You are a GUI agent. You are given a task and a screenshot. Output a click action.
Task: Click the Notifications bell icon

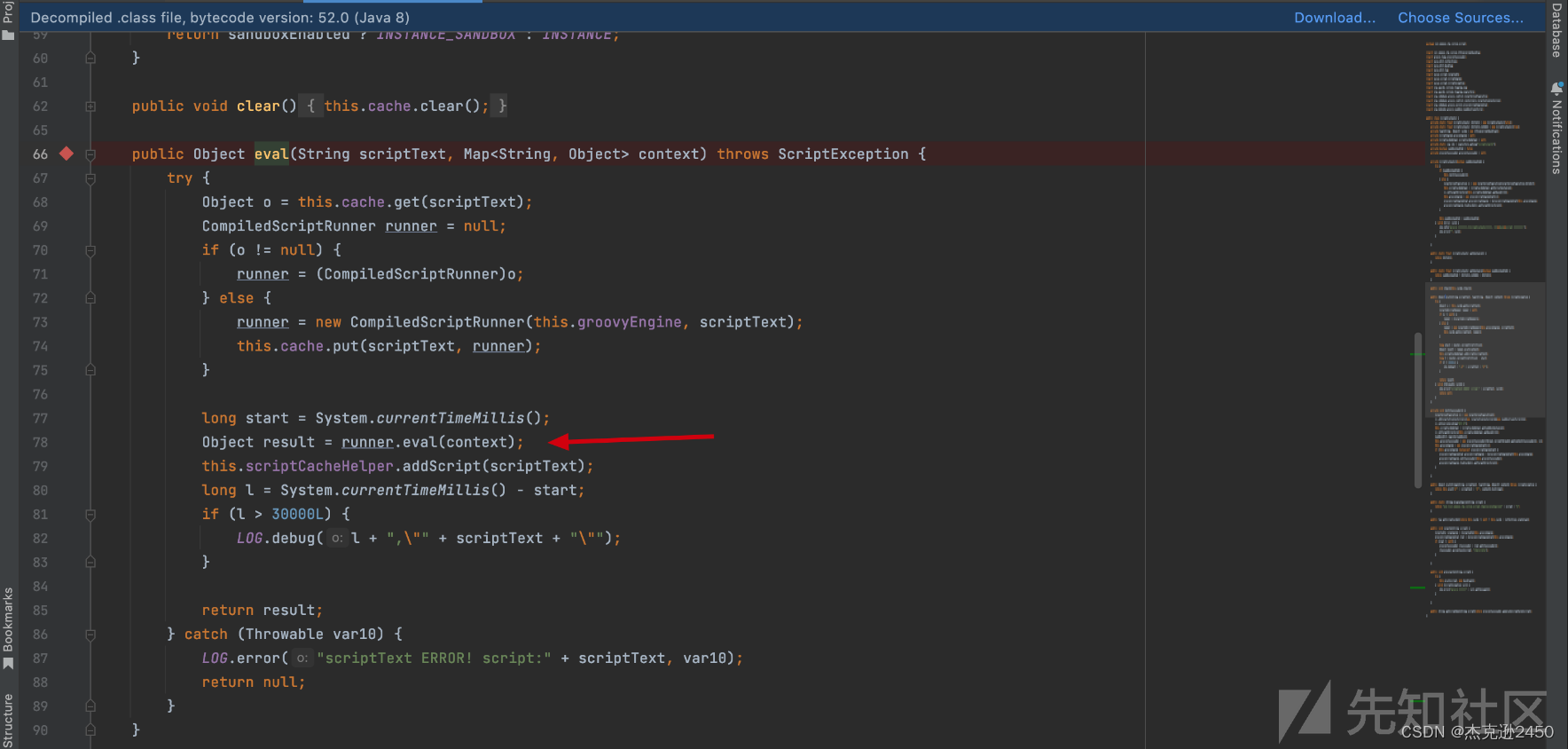[1557, 88]
